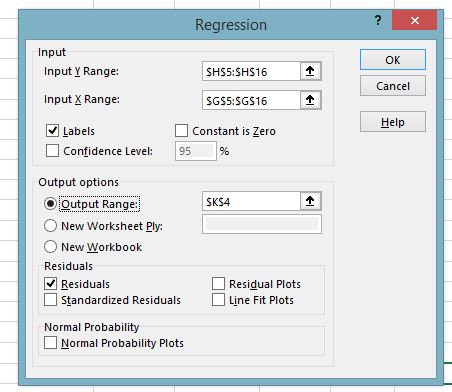The width and height of the screenshot is (452, 392).
Task: Click OK to run the regression
Action: 393,60
